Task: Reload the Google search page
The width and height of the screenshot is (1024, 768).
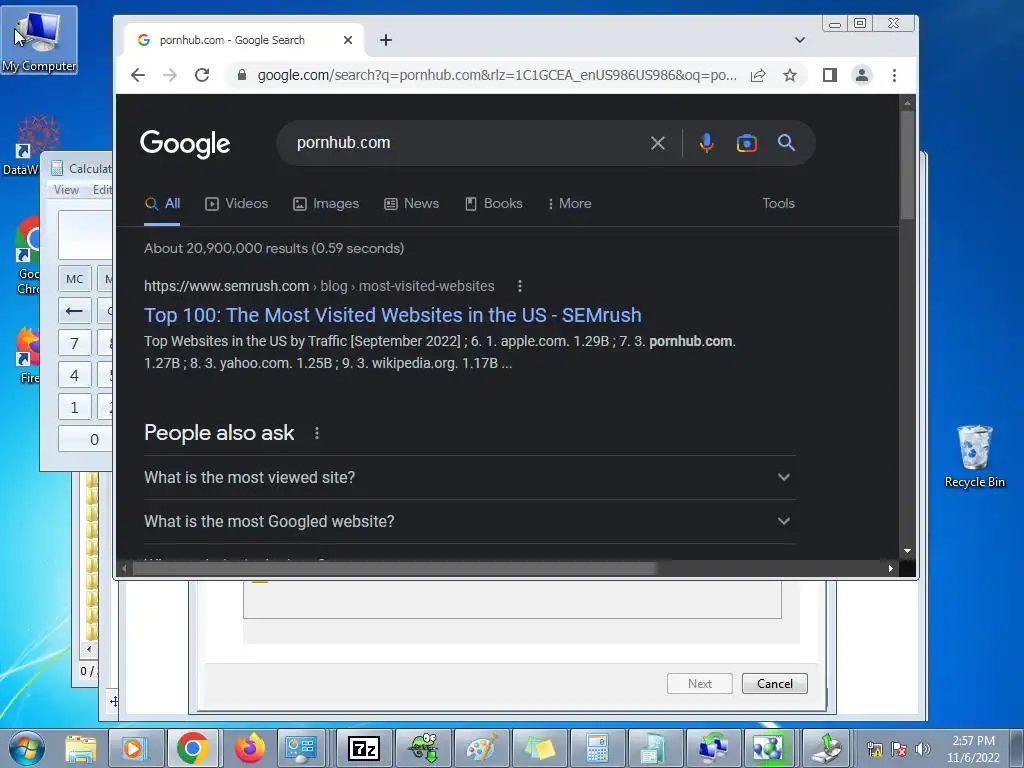Action: 202,75
